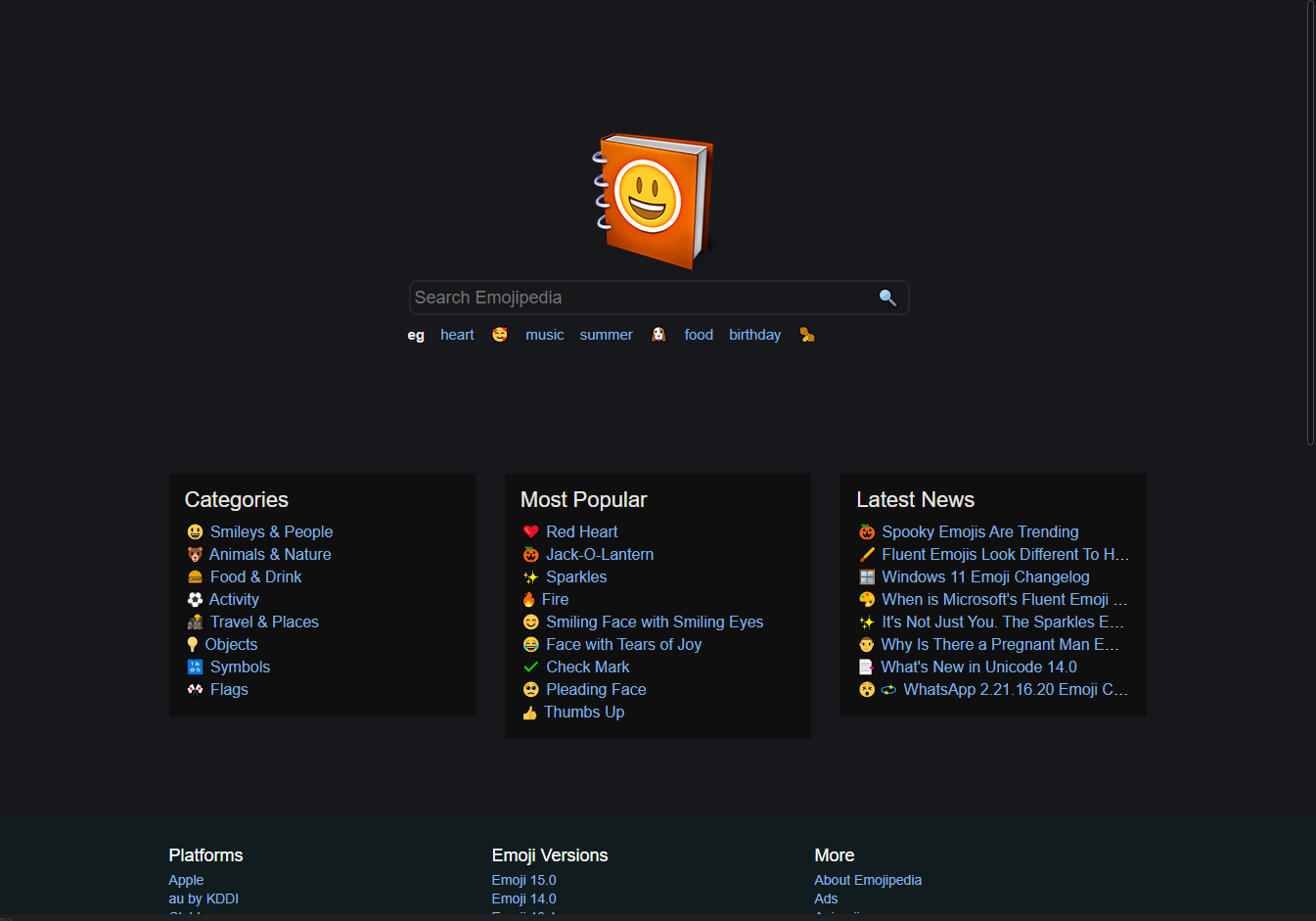
Task: Click the dog face example emoji
Action: click(x=658, y=335)
